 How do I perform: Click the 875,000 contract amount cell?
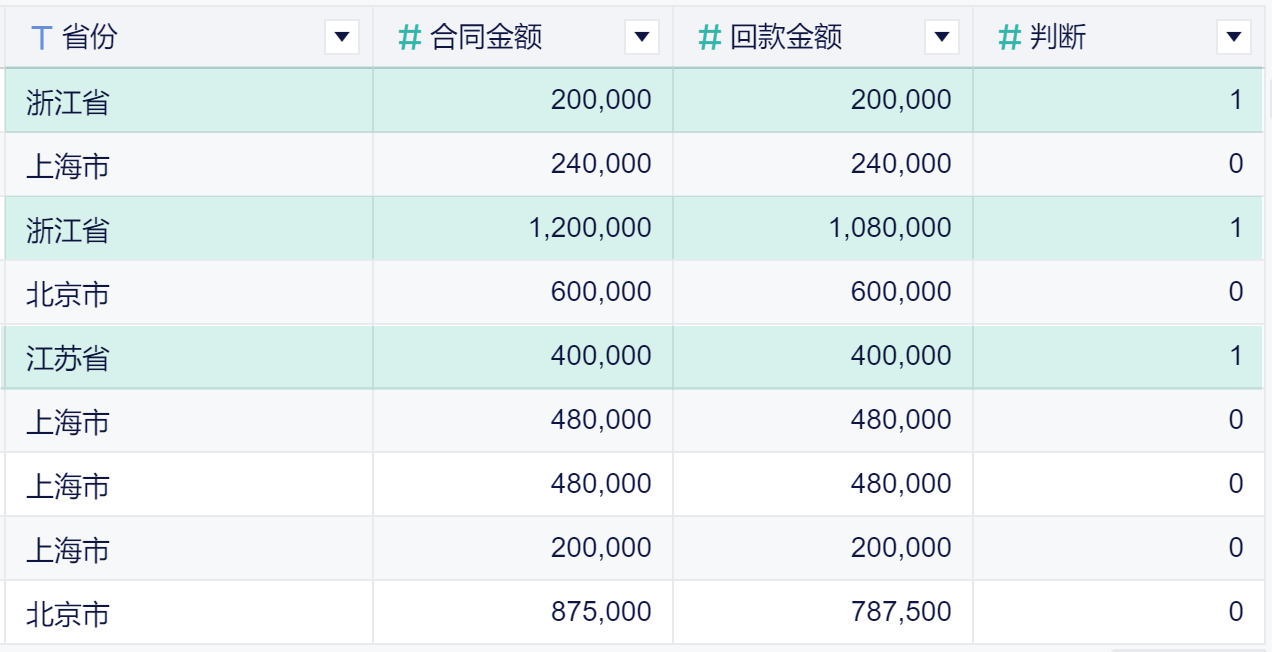coord(601,612)
